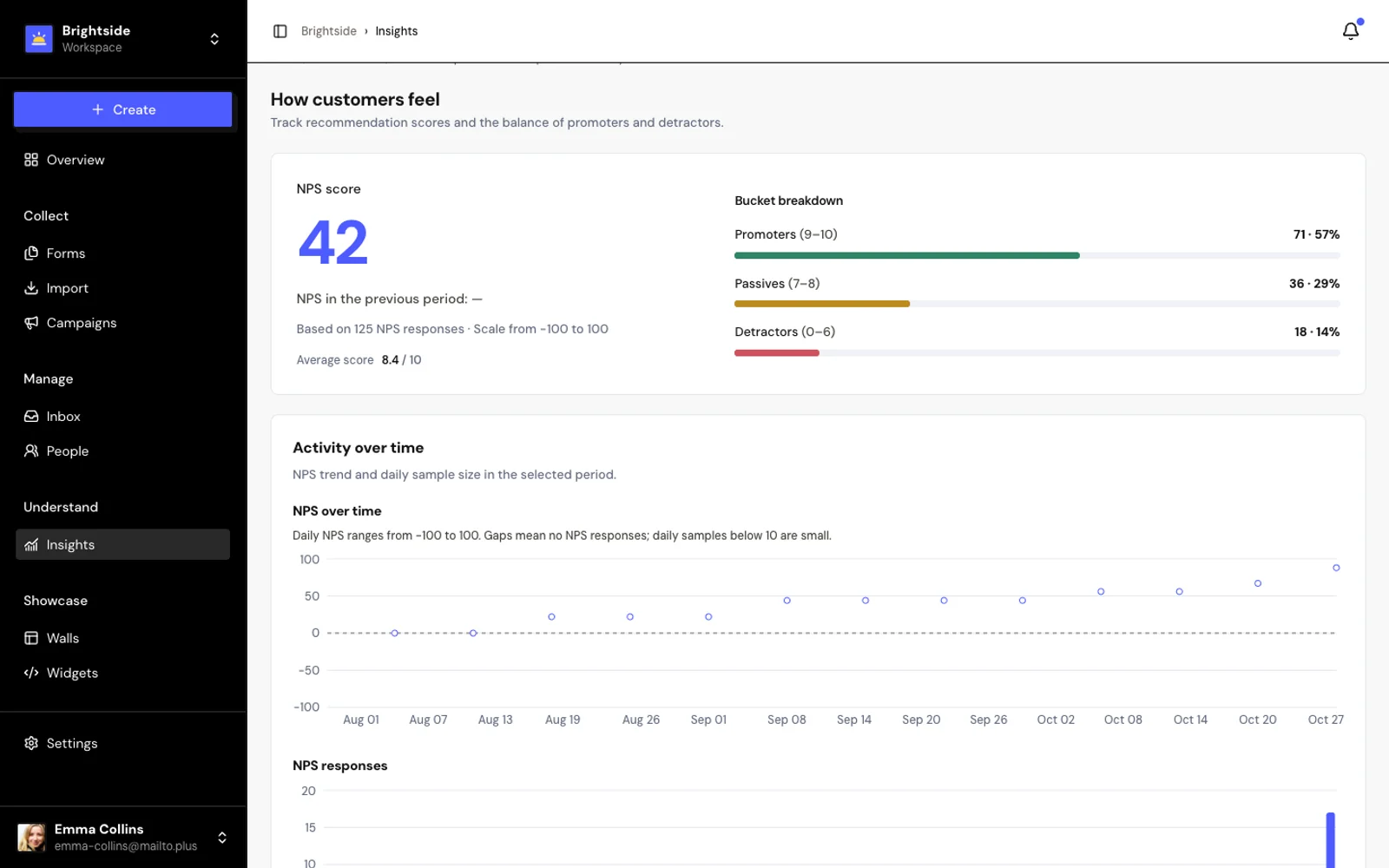
Task: Click the "Aug 01" axis label
Action: (361, 720)
